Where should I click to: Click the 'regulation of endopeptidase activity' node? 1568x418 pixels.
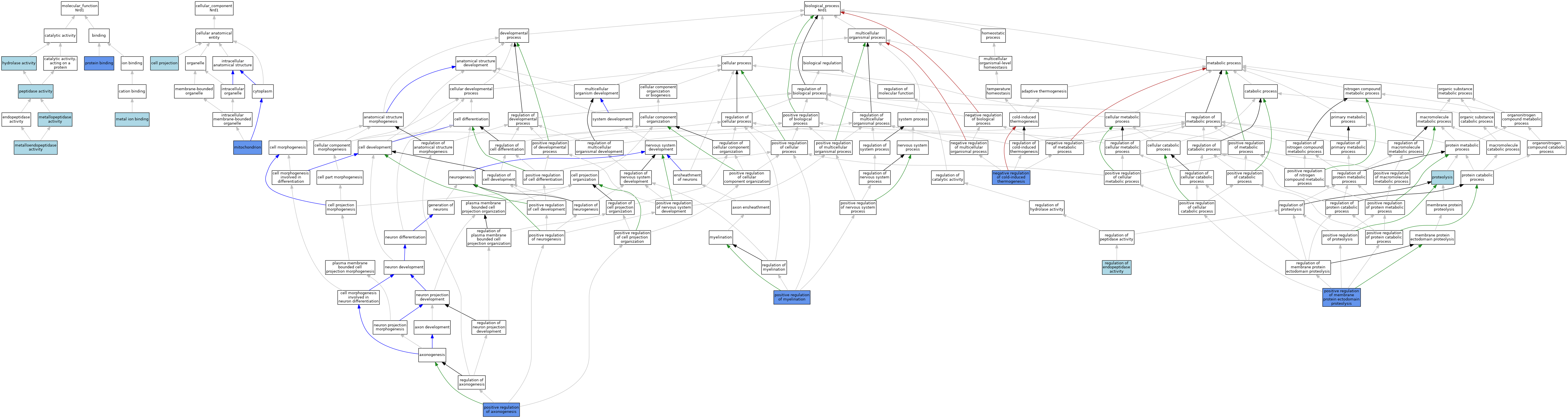(1116, 267)
